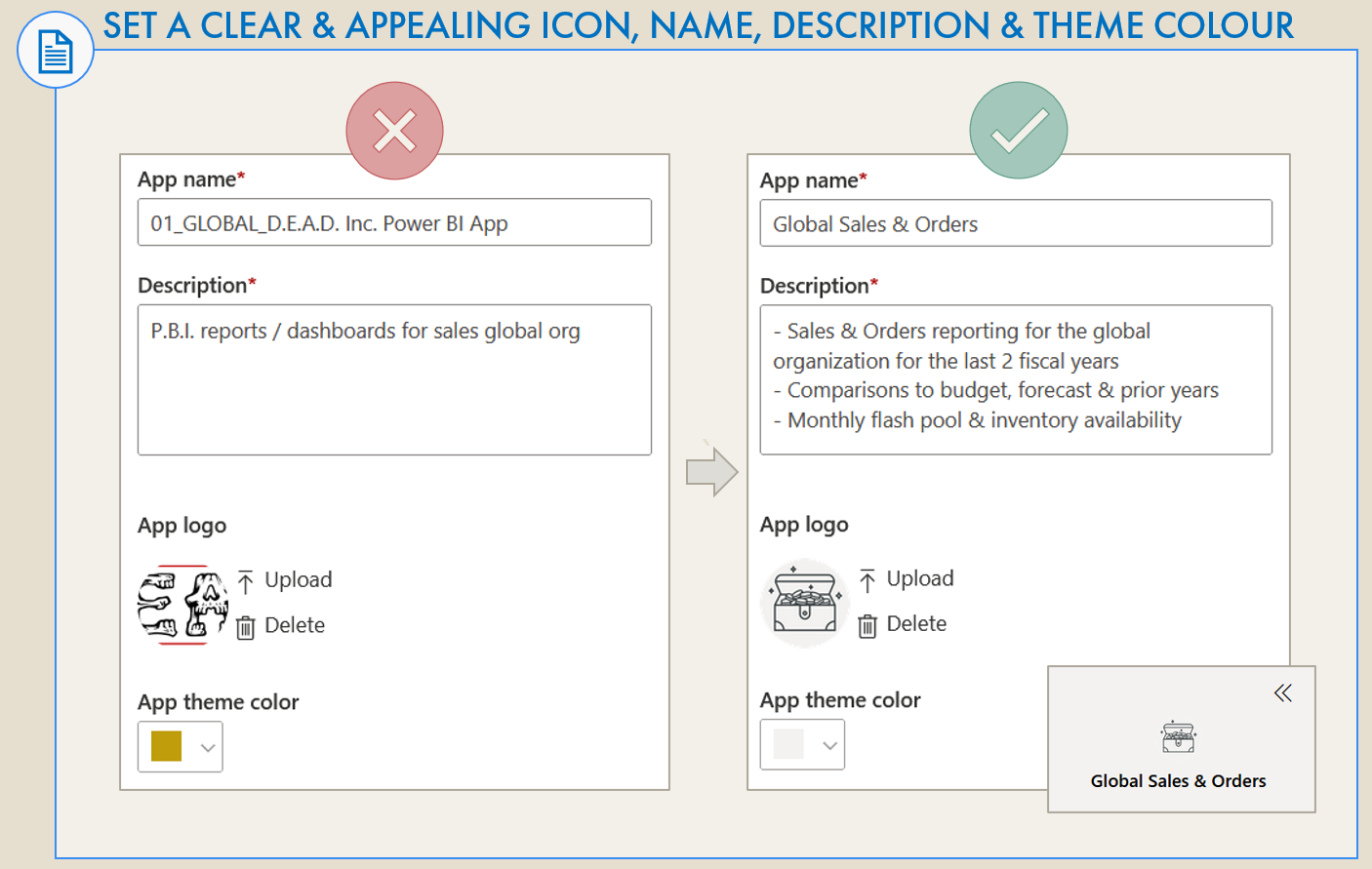The height and width of the screenshot is (869, 1372).
Task: Click the skull app logo on the left form
Action: click(x=182, y=603)
